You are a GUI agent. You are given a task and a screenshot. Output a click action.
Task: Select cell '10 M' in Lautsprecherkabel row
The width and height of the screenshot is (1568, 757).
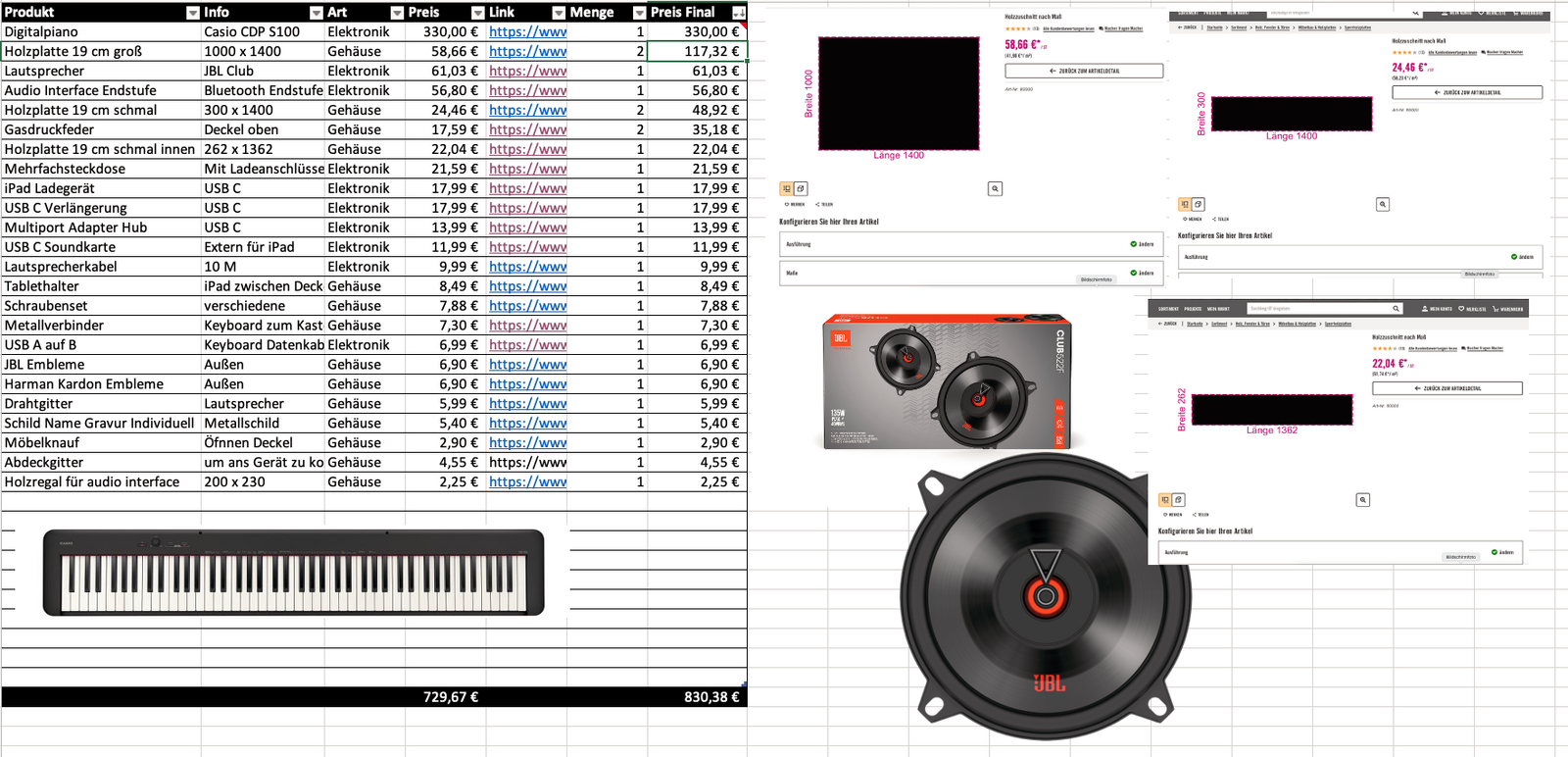tap(263, 267)
